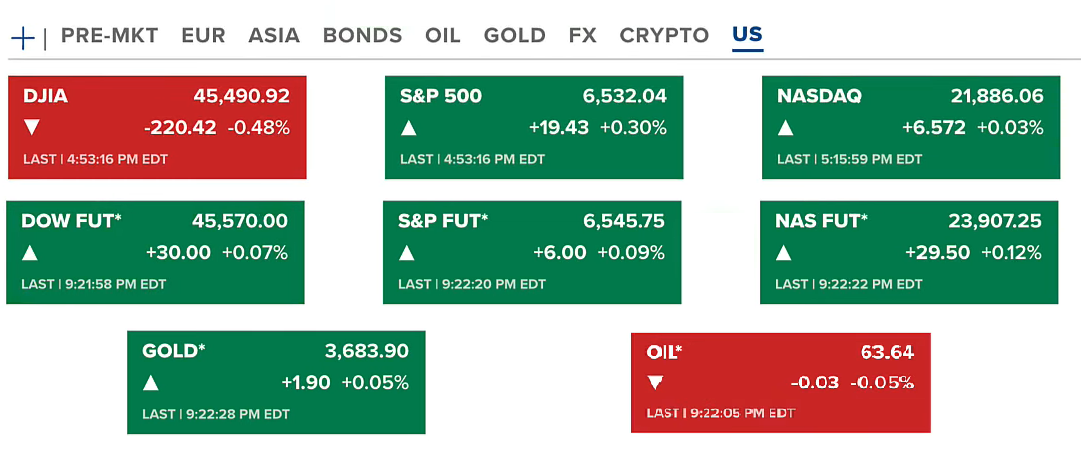This screenshot has width=1081, height=459.
Task: Click the NASDAQ price 21,886.06
Action: [997, 97]
